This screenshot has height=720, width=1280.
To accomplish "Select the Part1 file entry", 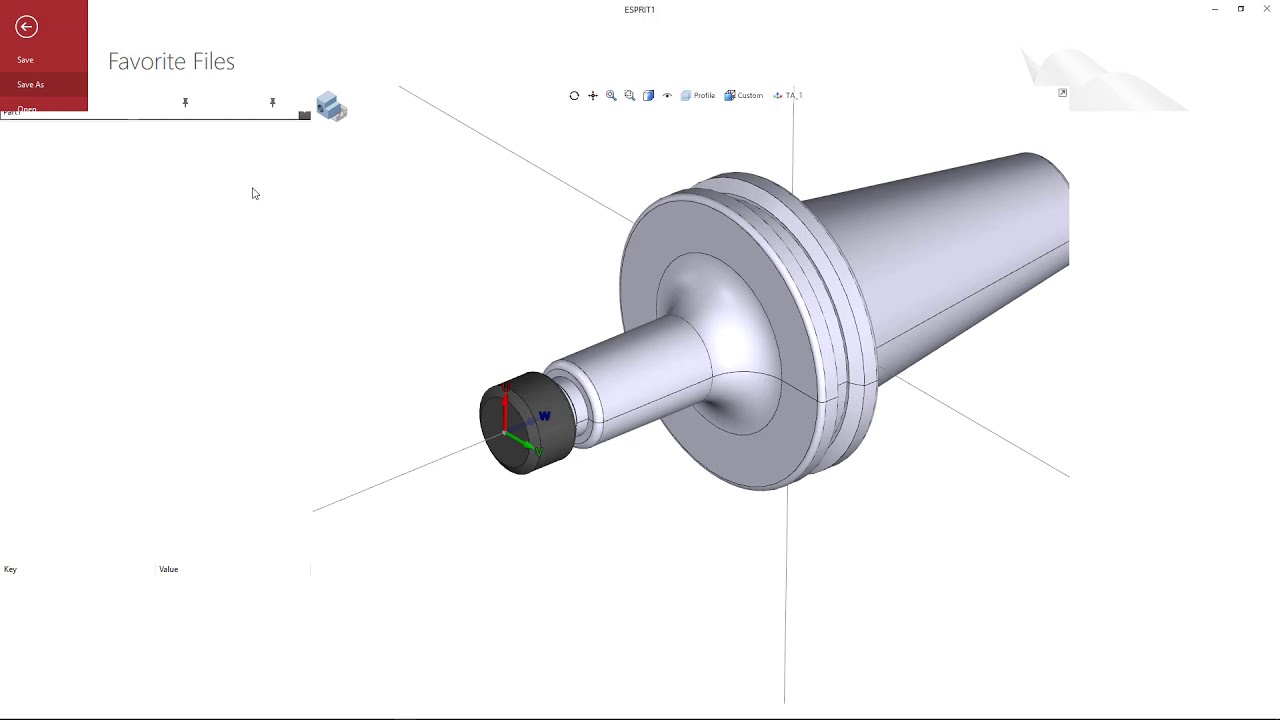I will click(x=12, y=113).
